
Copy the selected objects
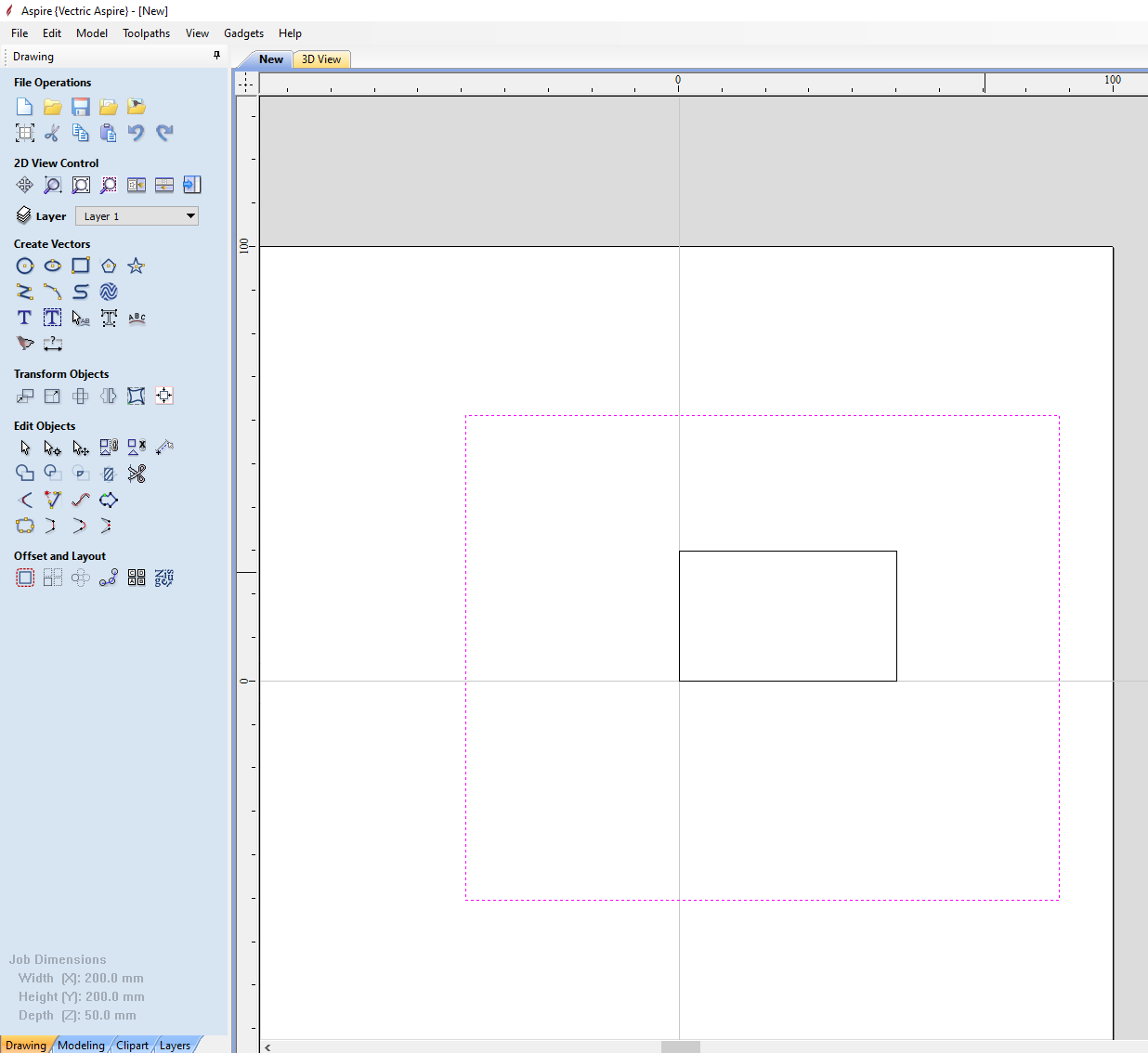(81, 133)
